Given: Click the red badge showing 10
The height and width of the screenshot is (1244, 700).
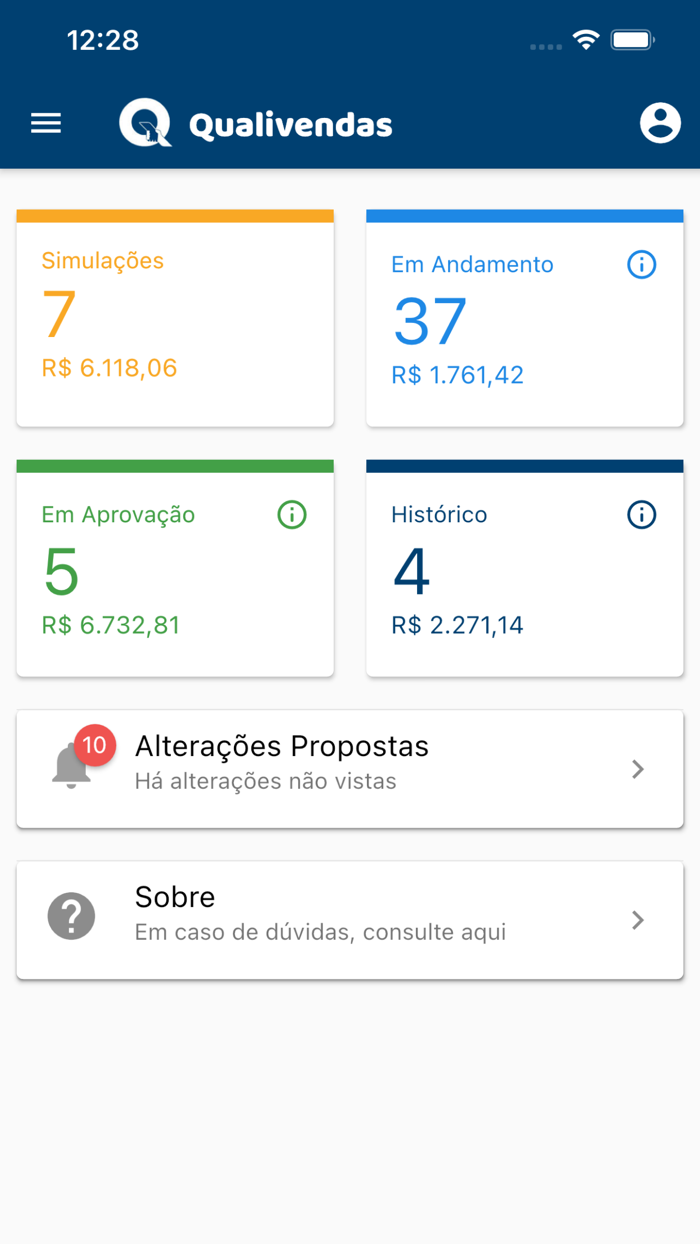Looking at the screenshot, I should (x=96, y=745).
